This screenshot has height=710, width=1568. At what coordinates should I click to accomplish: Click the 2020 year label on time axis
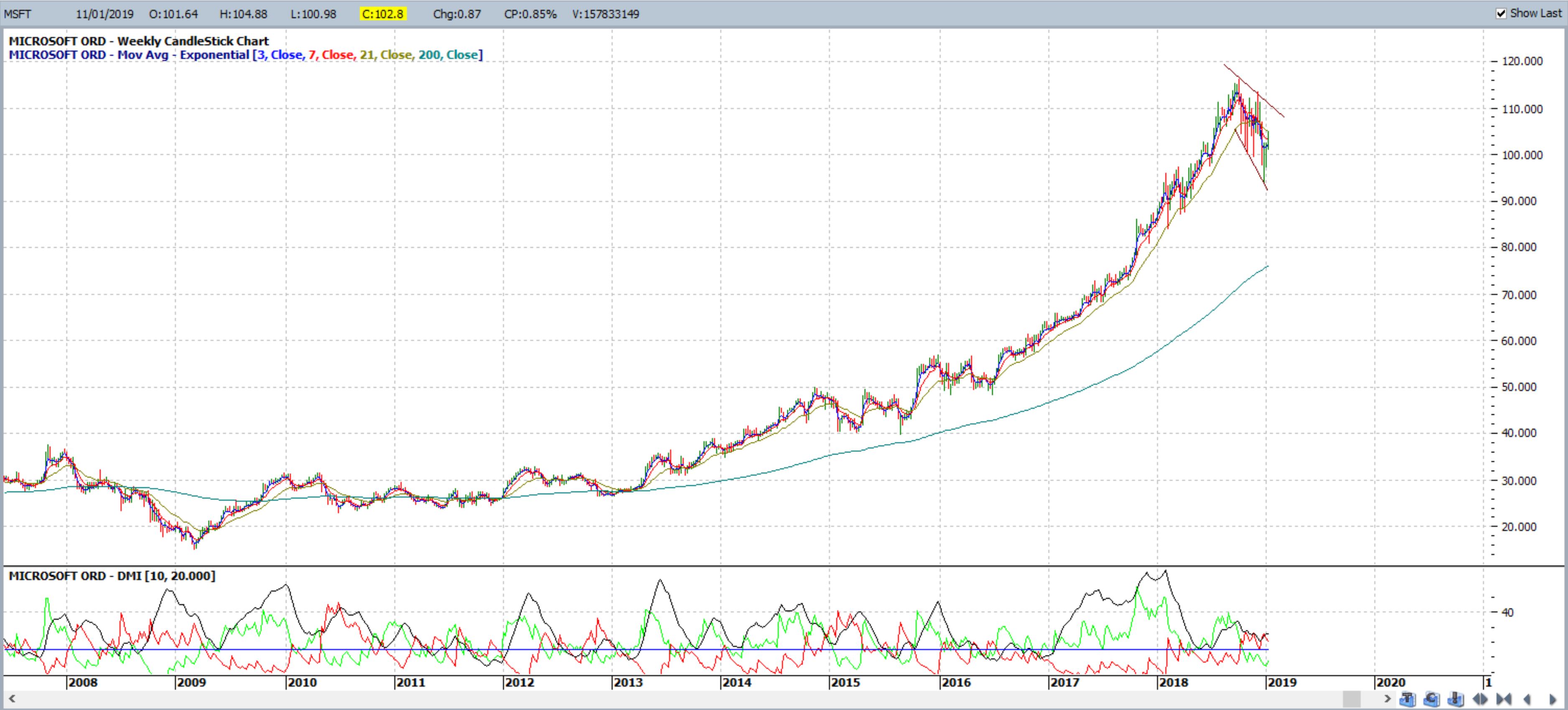click(1391, 682)
